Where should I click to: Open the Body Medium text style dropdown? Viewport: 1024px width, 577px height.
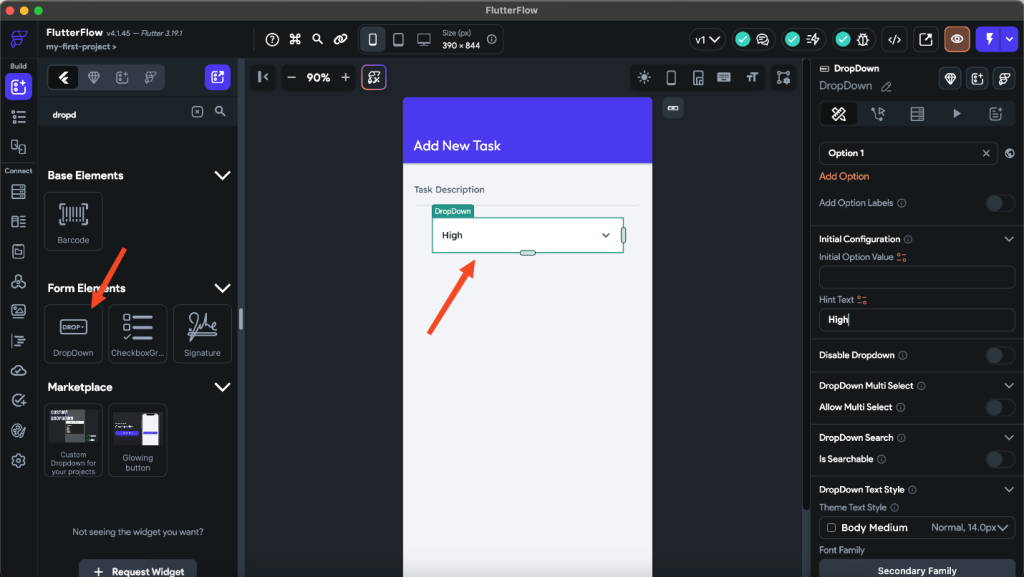(917, 527)
